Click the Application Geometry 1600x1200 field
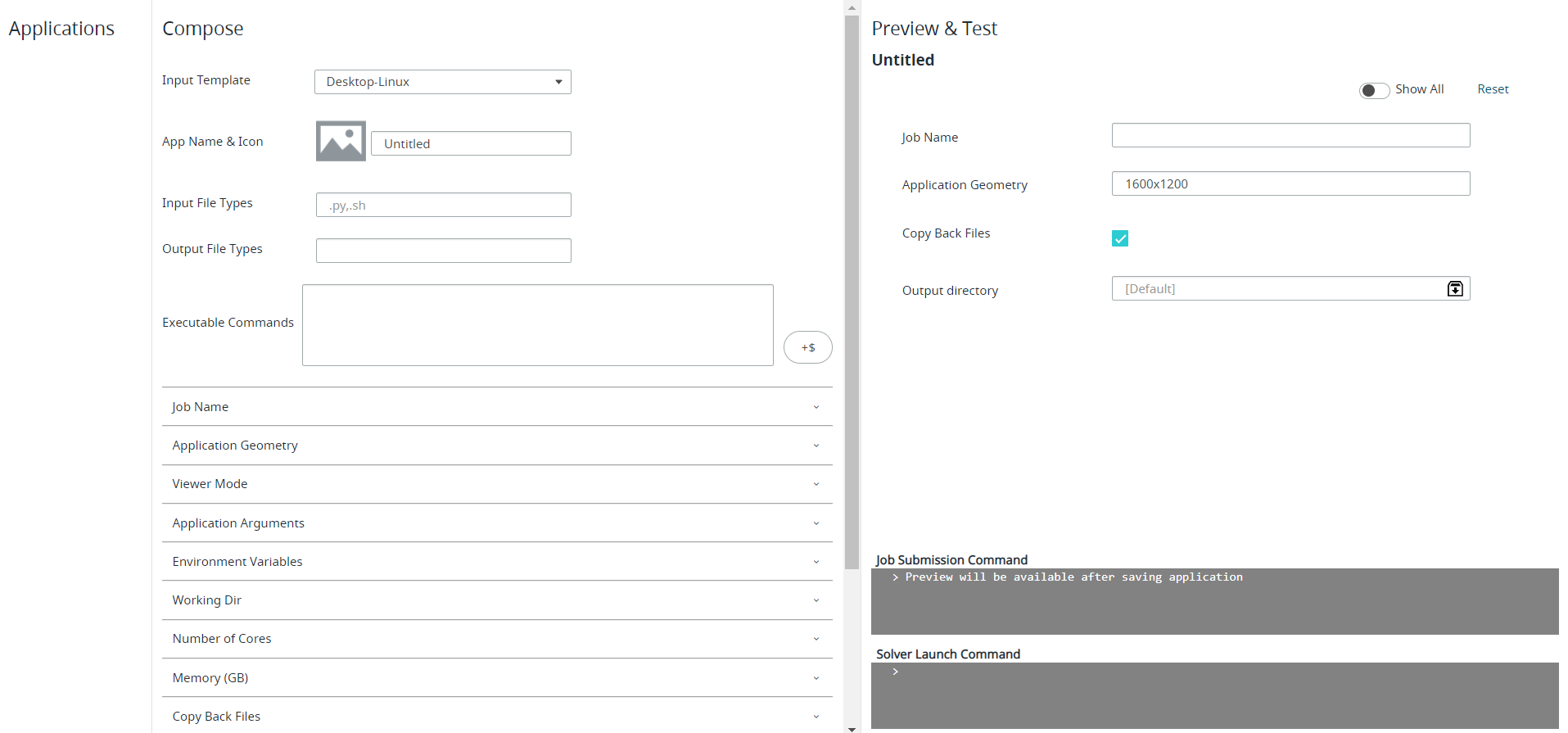1568x733 pixels. pyautogui.click(x=1290, y=183)
